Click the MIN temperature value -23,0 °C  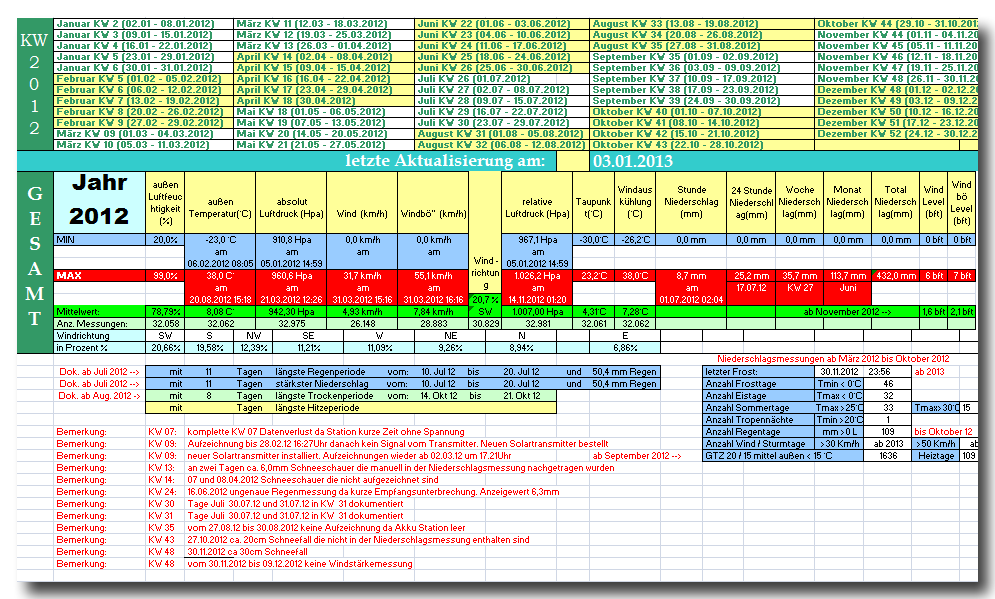click(x=220, y=240)
